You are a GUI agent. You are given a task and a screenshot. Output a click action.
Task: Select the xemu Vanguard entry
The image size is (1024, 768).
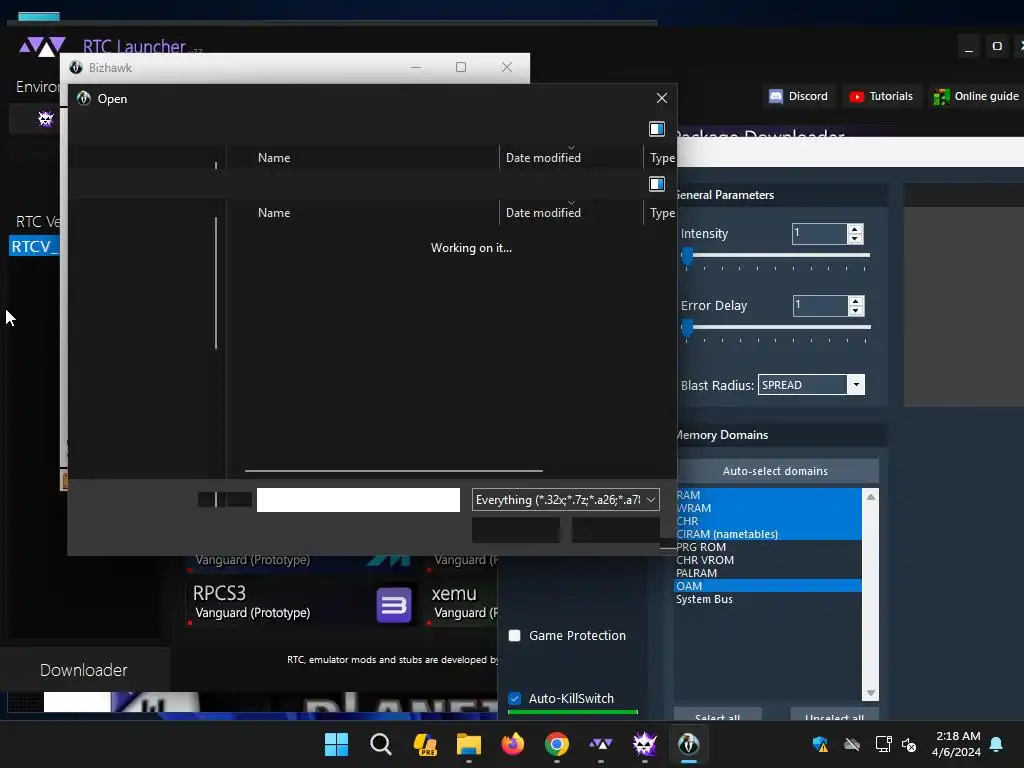[x=462, y=603]
